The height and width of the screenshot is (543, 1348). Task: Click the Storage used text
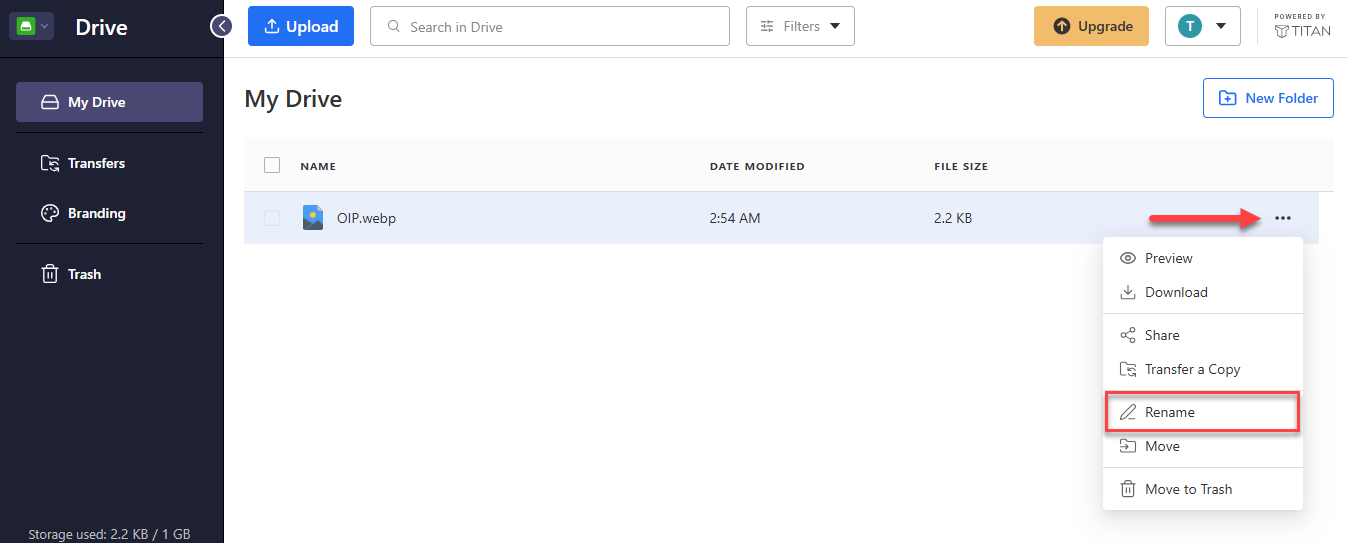click(x=109, y=534)
